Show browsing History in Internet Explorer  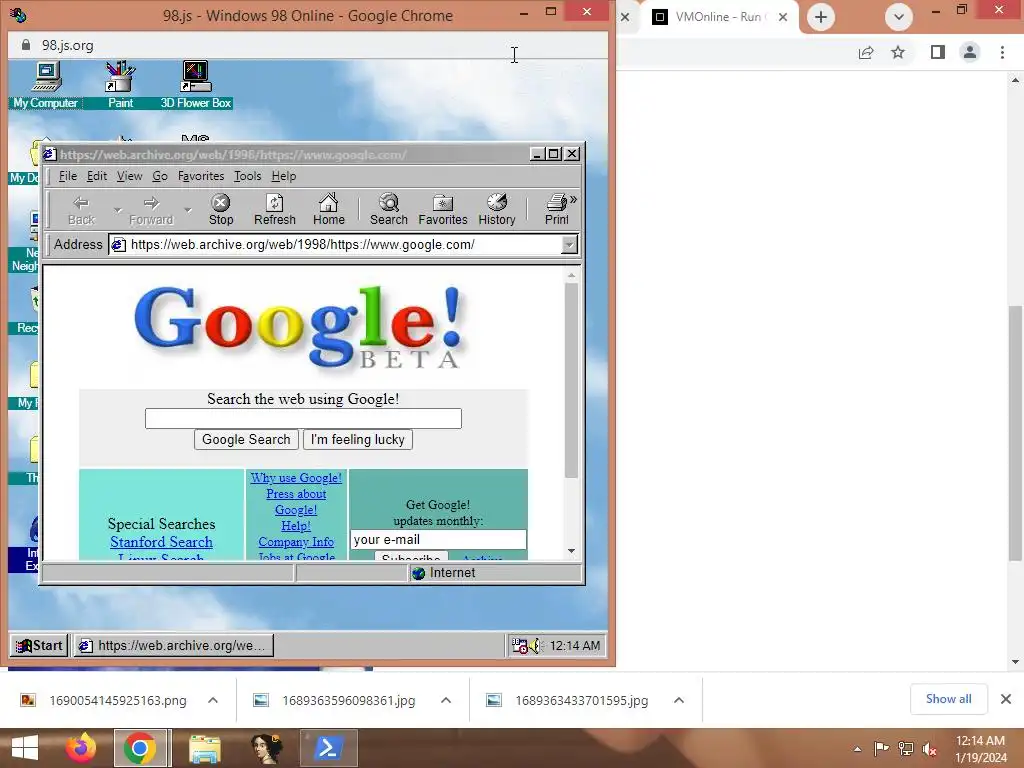tap(497, 210)
